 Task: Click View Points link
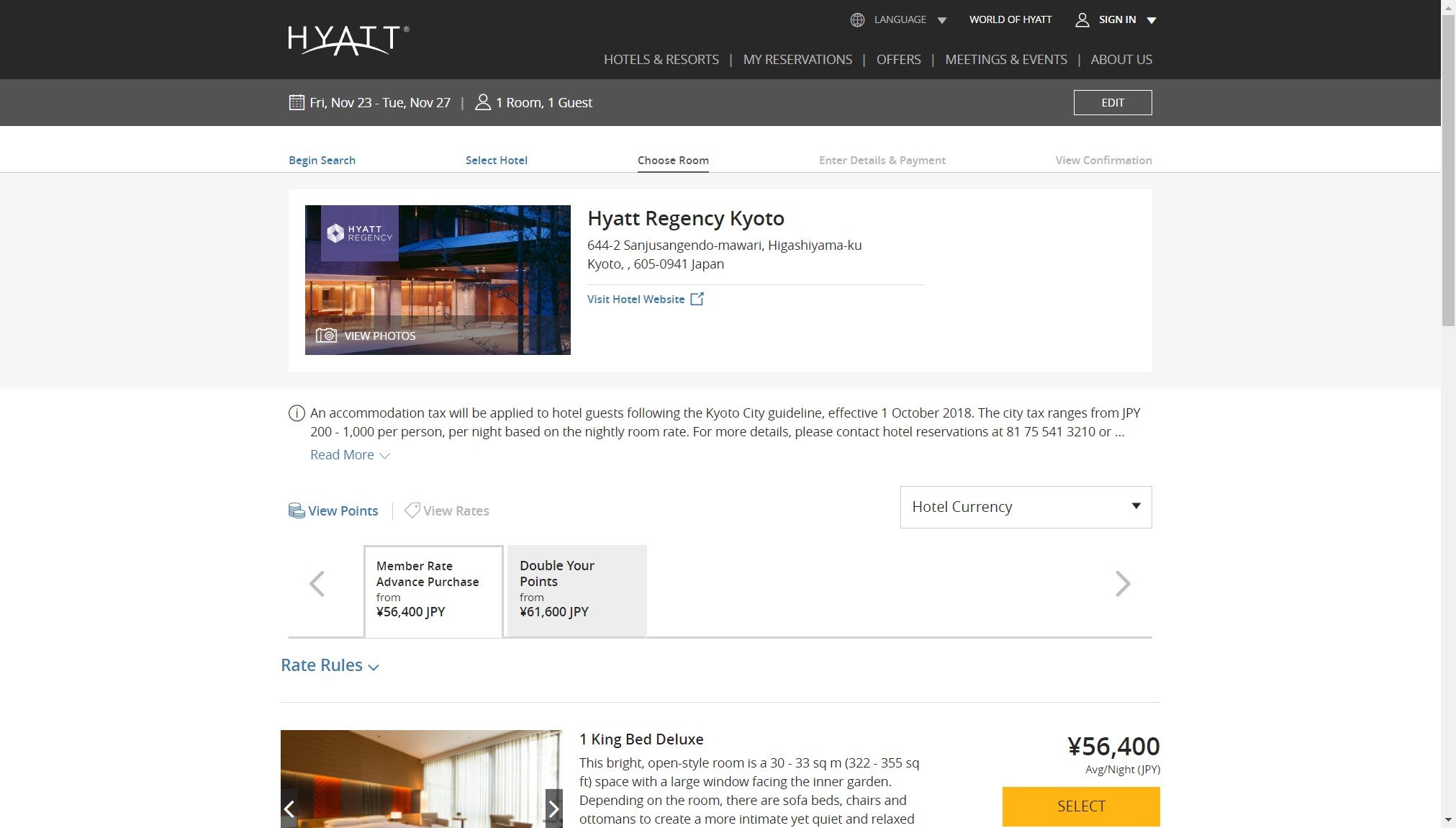pyautogui.click(x=343, y=511)
